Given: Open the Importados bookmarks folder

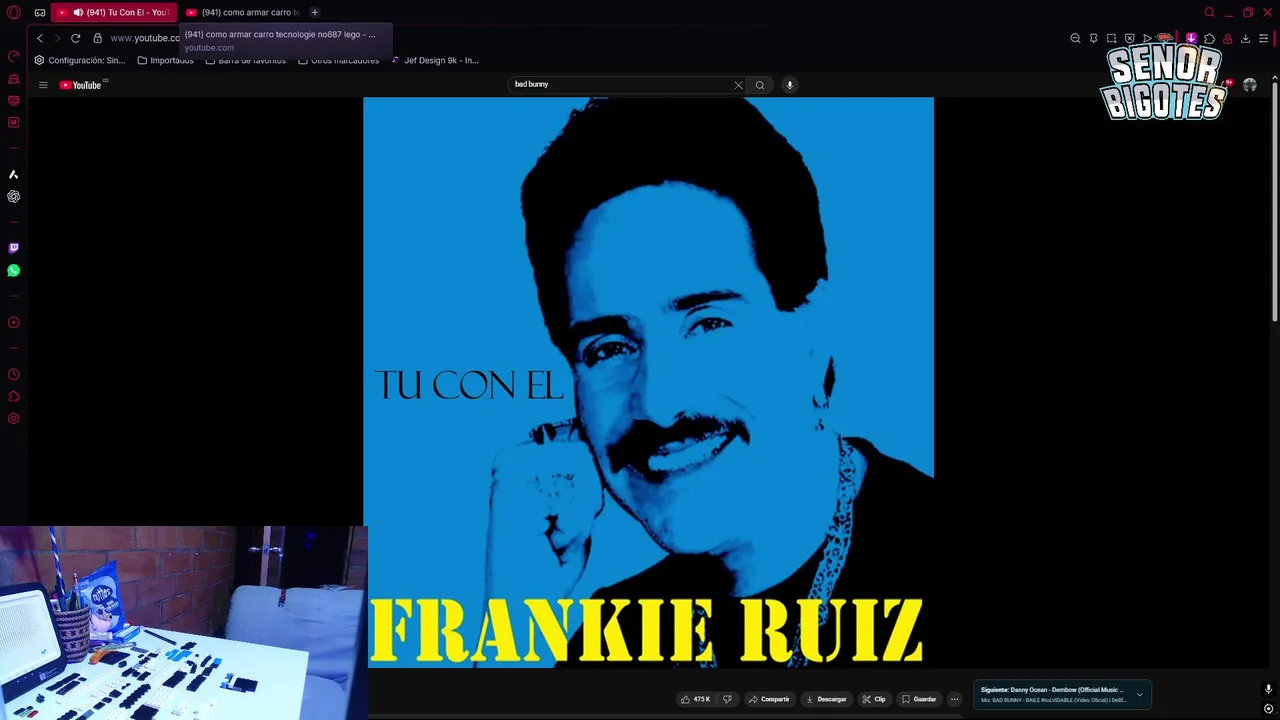Looking at the screenshot, I should 165,60.
